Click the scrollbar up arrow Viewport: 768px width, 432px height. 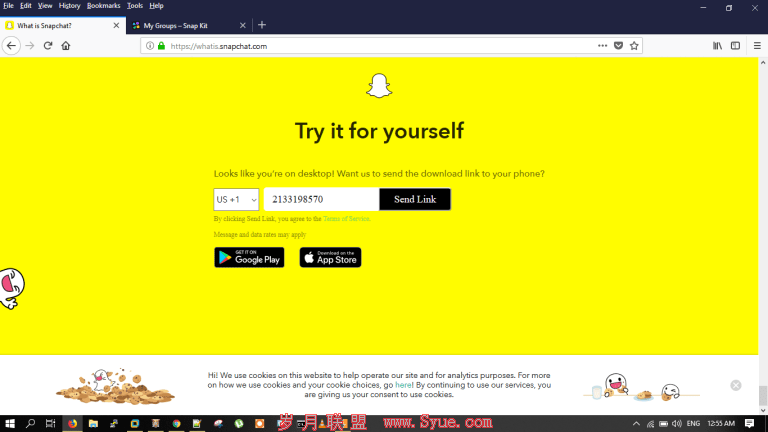[763, 62]
